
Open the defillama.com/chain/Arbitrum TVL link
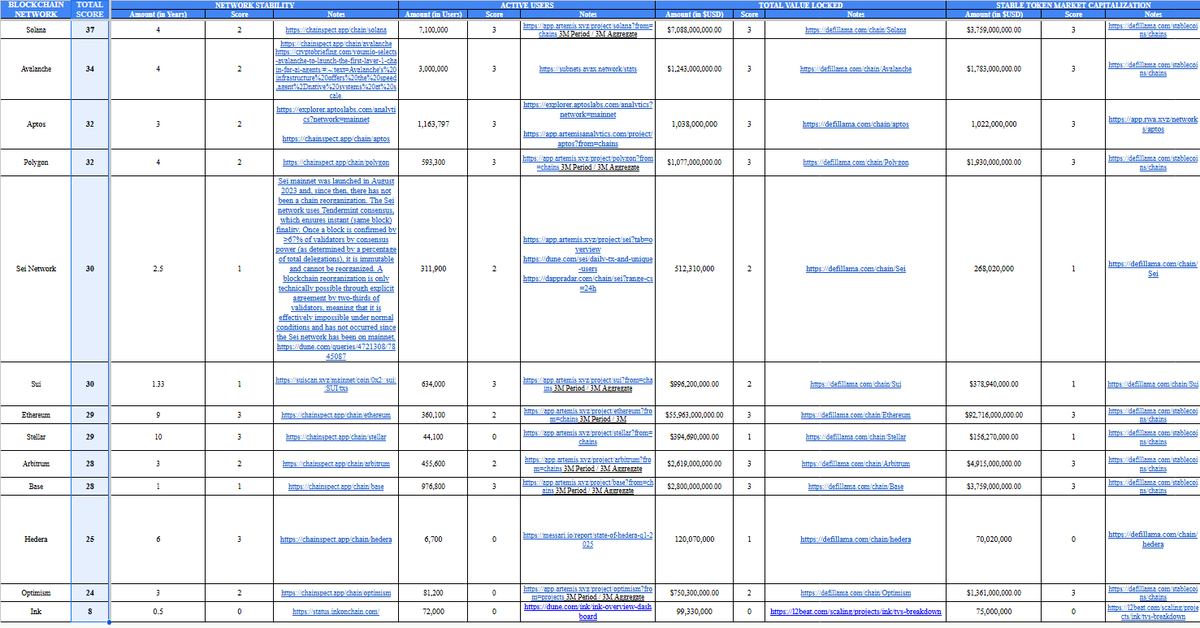pyautogui.click(x=855, y=463)
